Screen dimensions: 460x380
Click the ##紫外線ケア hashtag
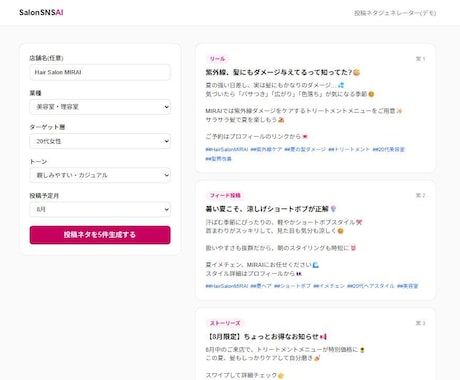coord(266,150)
